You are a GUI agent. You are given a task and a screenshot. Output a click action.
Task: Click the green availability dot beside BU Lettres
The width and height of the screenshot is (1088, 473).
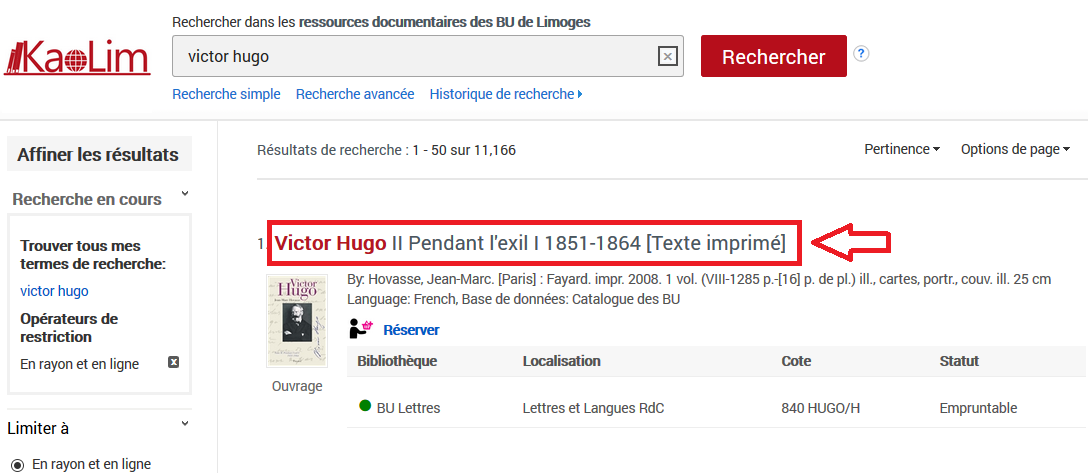click(x=365, y=407)
